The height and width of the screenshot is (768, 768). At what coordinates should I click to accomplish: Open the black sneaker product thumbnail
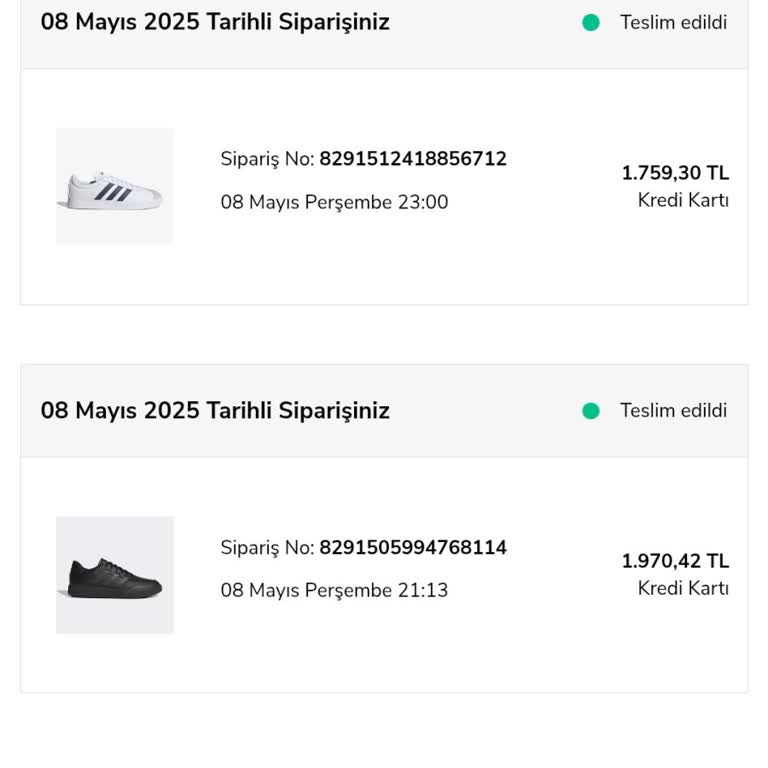(x=114, y=575)
